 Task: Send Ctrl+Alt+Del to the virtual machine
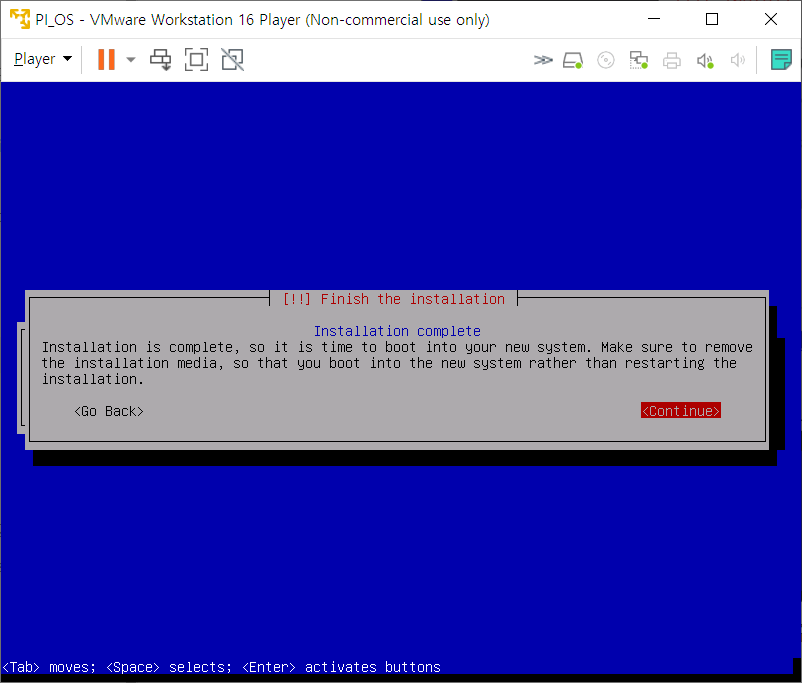(x=160, y=60)
